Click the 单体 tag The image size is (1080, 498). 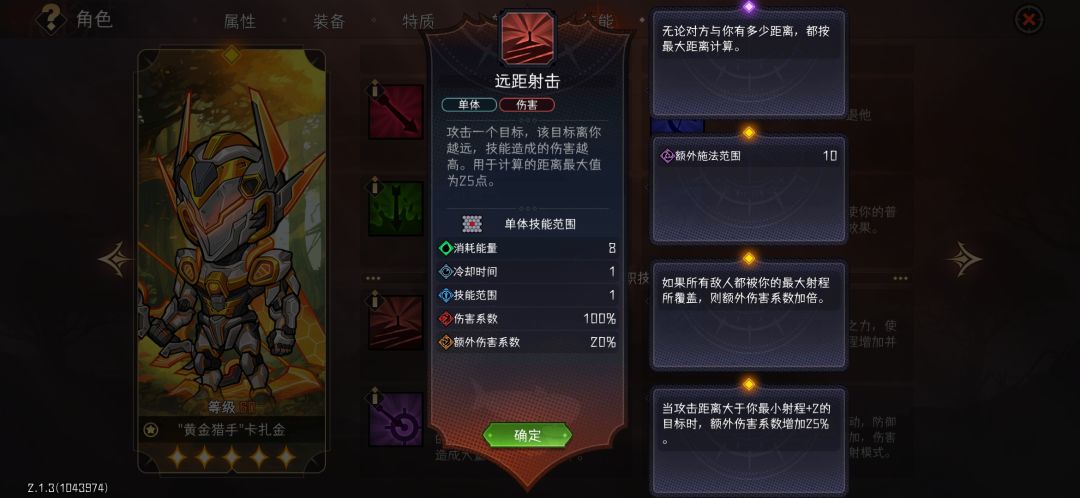pyautogui.click(x=469, y=105)
